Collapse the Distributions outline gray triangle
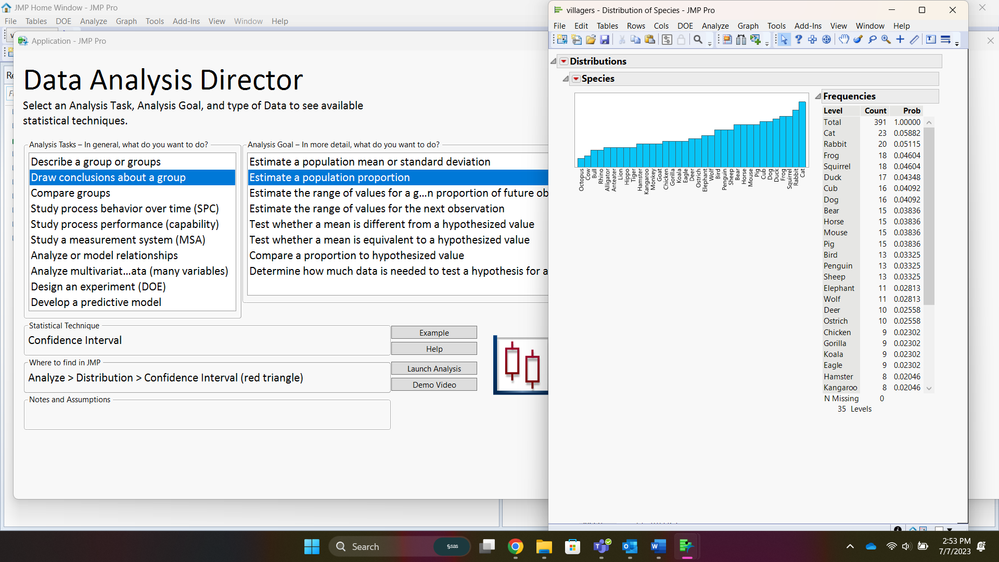Image resolution: width=999 pixels, height=562 pixels. click(554, 61)
